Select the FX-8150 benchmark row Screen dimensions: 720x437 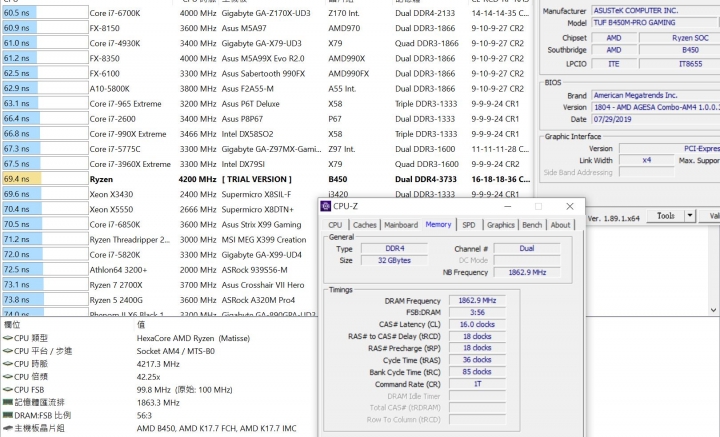click(x=266, y=28)
